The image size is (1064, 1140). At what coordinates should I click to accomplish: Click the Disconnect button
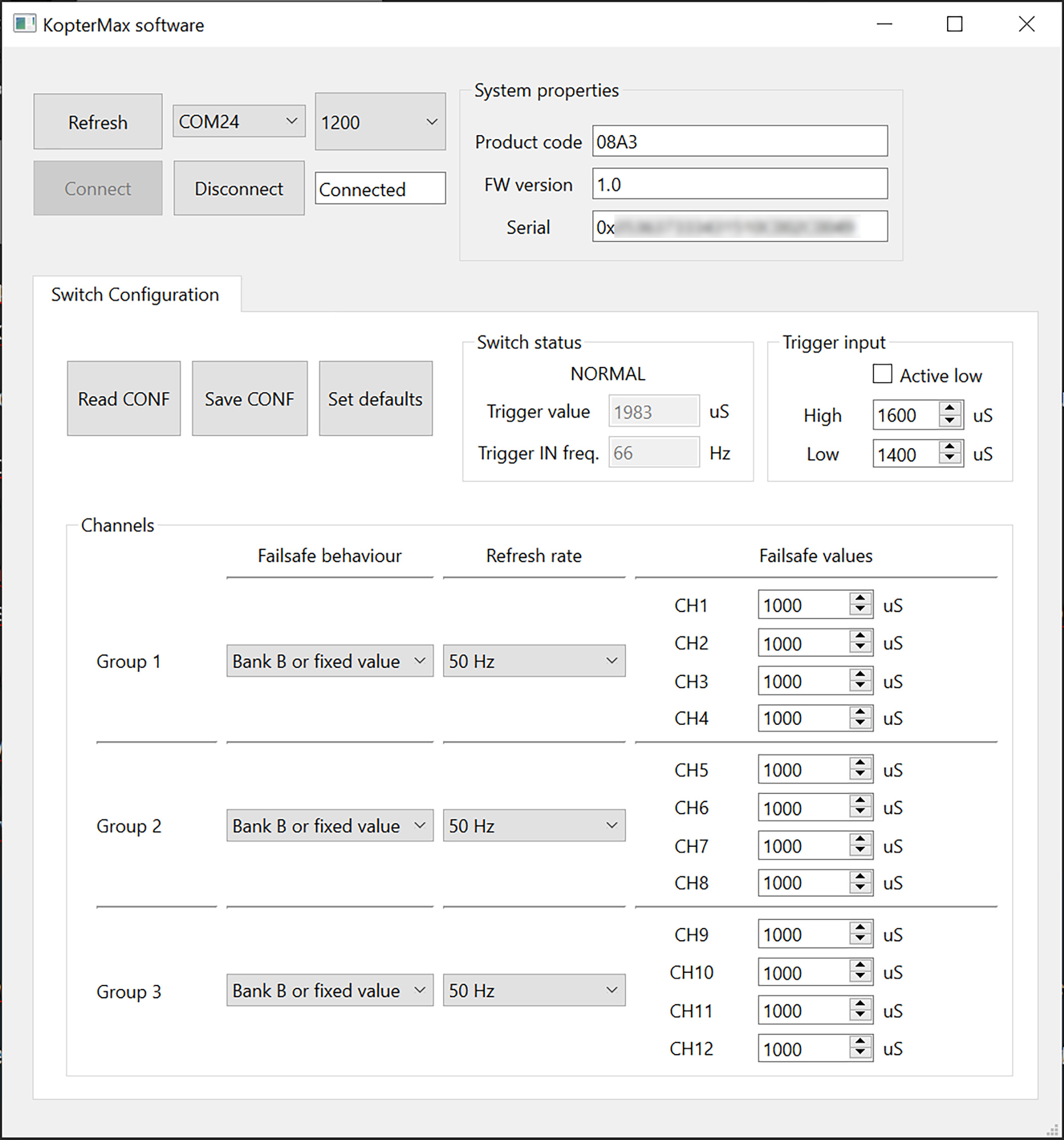239,189
